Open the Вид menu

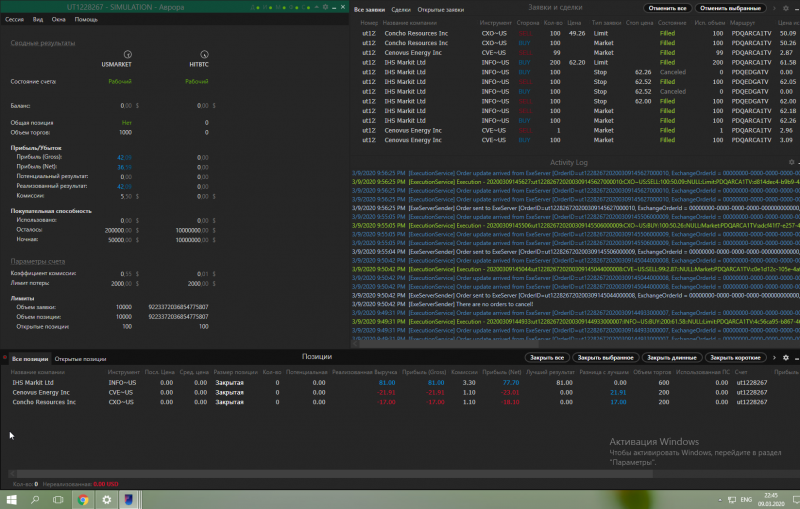(x=38, y=19)
